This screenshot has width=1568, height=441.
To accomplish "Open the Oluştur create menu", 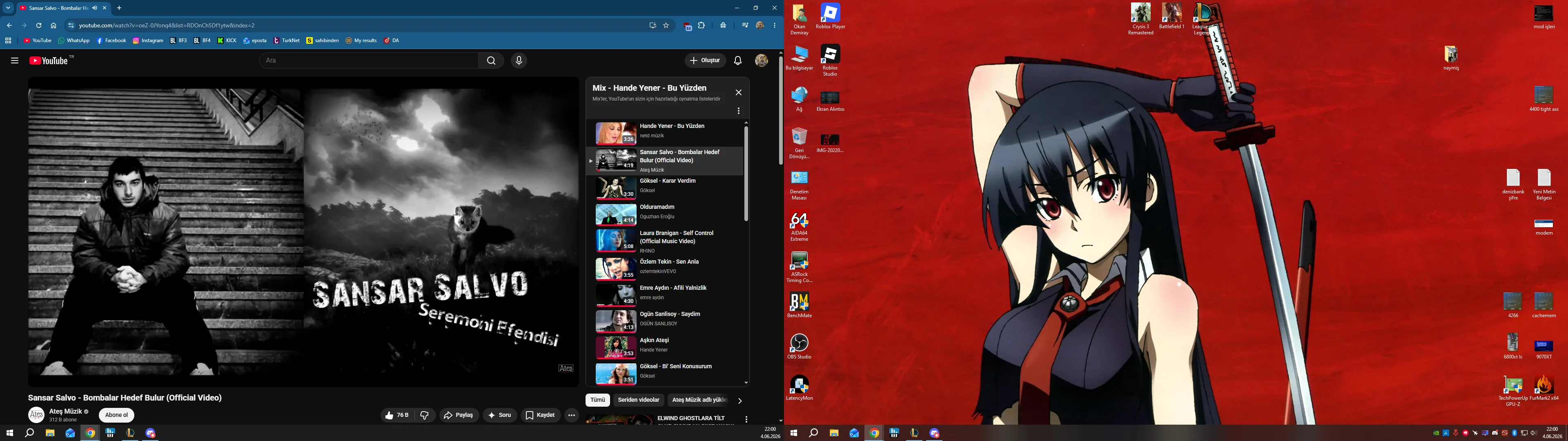I will (706, 60).
